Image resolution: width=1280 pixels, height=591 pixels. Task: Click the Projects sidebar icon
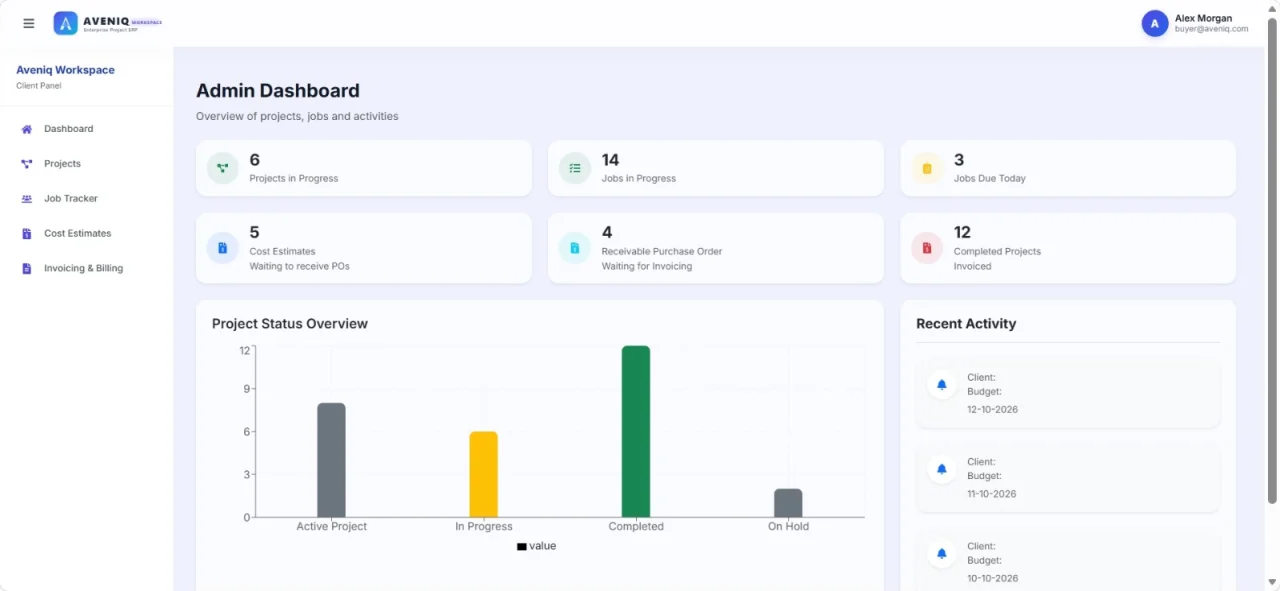pyautogui.click(x=27, y=164)
